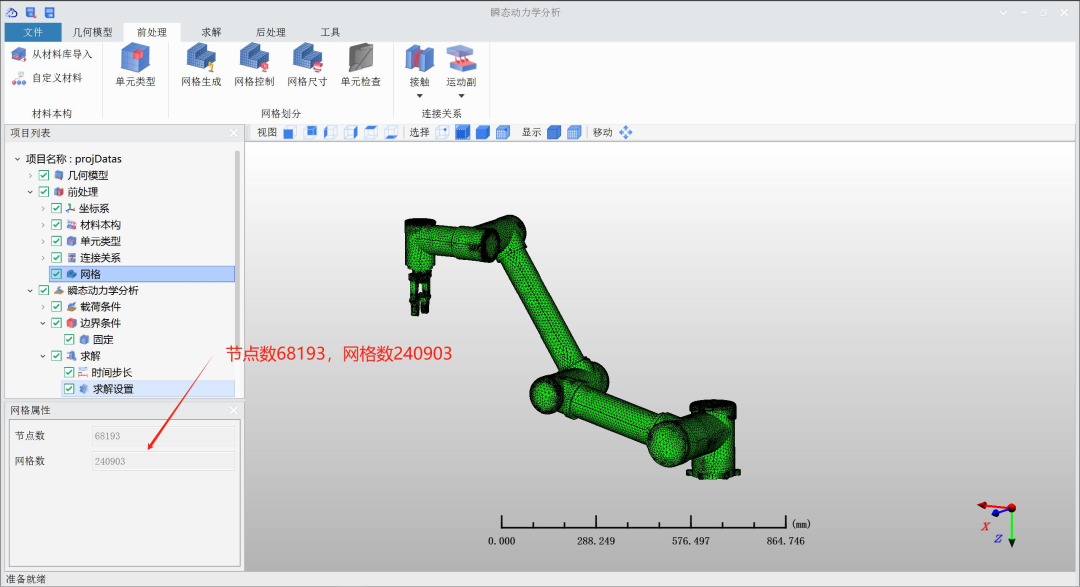
Task: Switch to back view cube icon
Action: click(x=310, y=132)
